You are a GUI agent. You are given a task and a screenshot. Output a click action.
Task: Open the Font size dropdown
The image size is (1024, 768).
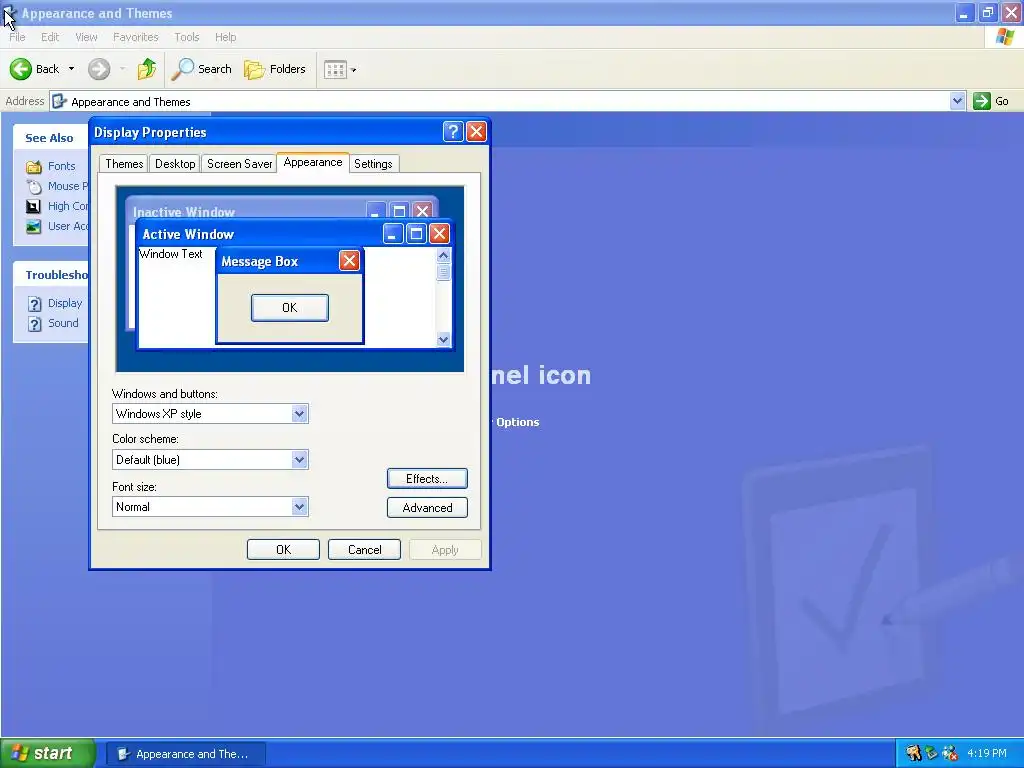click(299, 507)
